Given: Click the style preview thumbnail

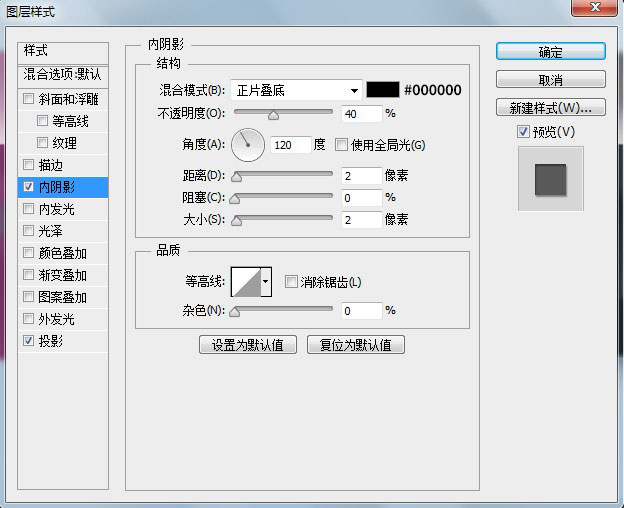Looking at the screenshot, I should pos(549,180).
